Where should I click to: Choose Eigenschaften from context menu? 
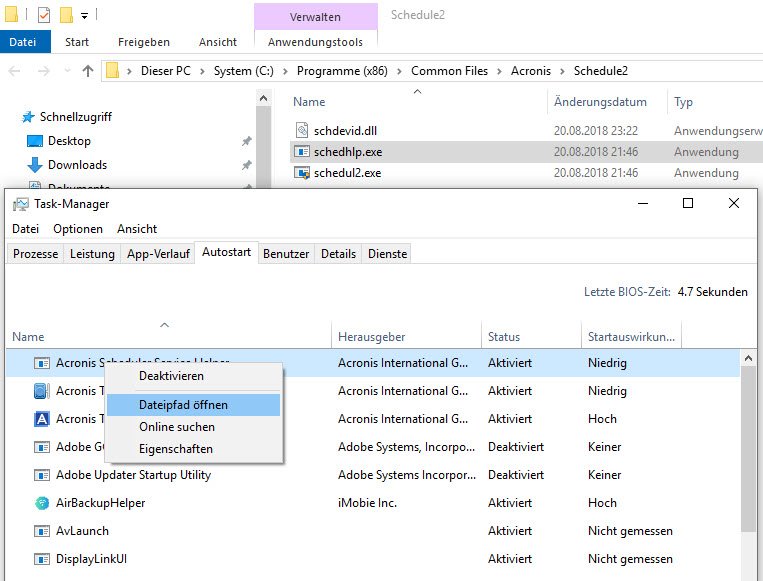[194, 449]
